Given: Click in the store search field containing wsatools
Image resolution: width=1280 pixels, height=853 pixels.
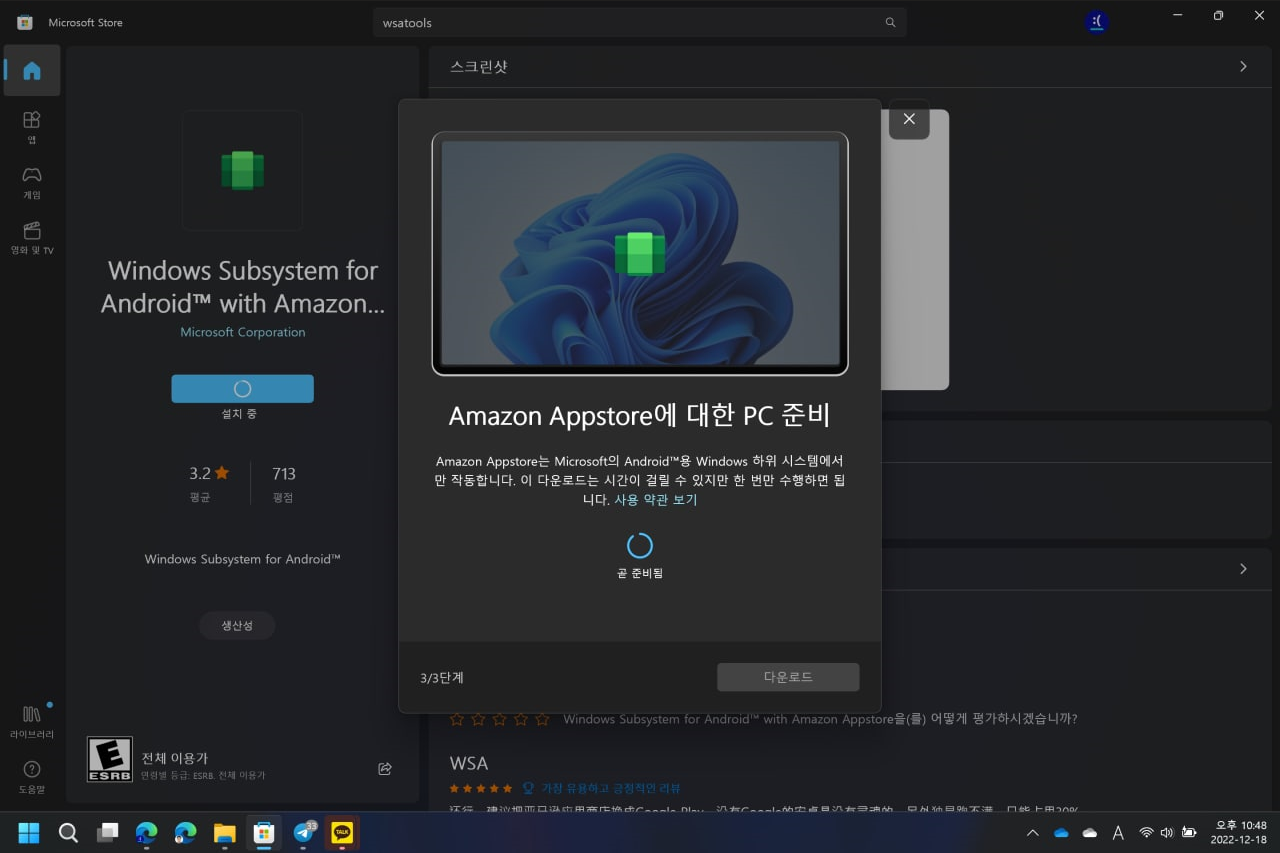Looking at the screenshot, I should 640,22.
